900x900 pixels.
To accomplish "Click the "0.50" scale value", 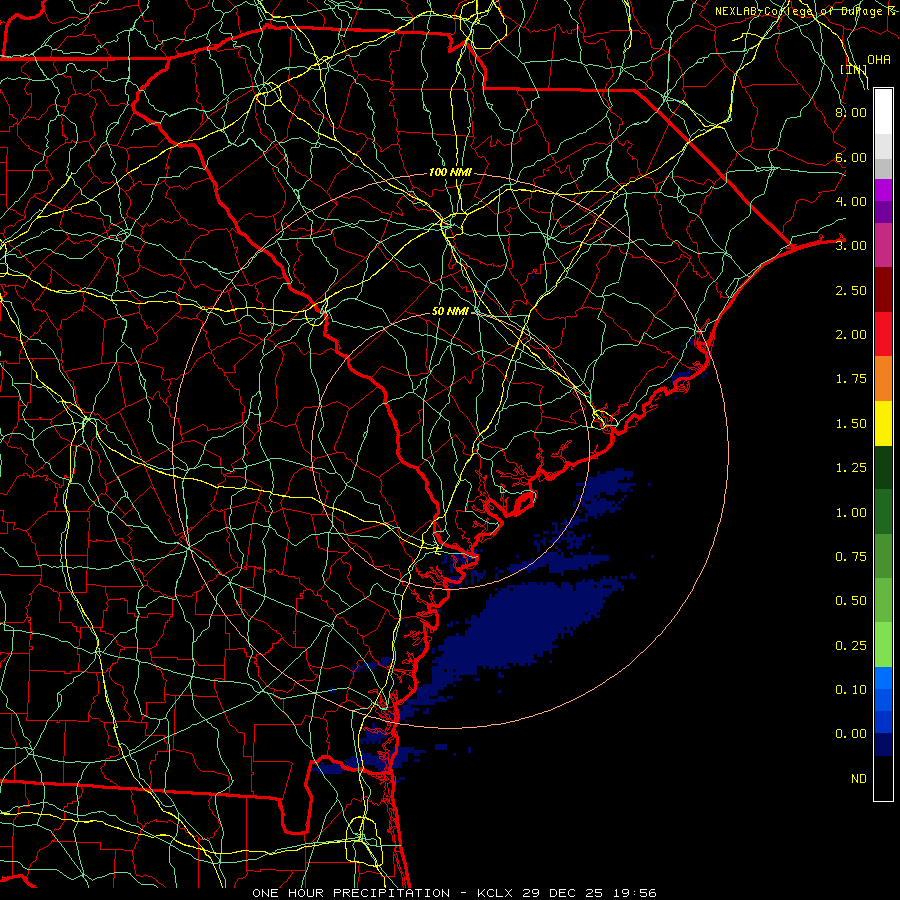I will click(x=851, y=601).
